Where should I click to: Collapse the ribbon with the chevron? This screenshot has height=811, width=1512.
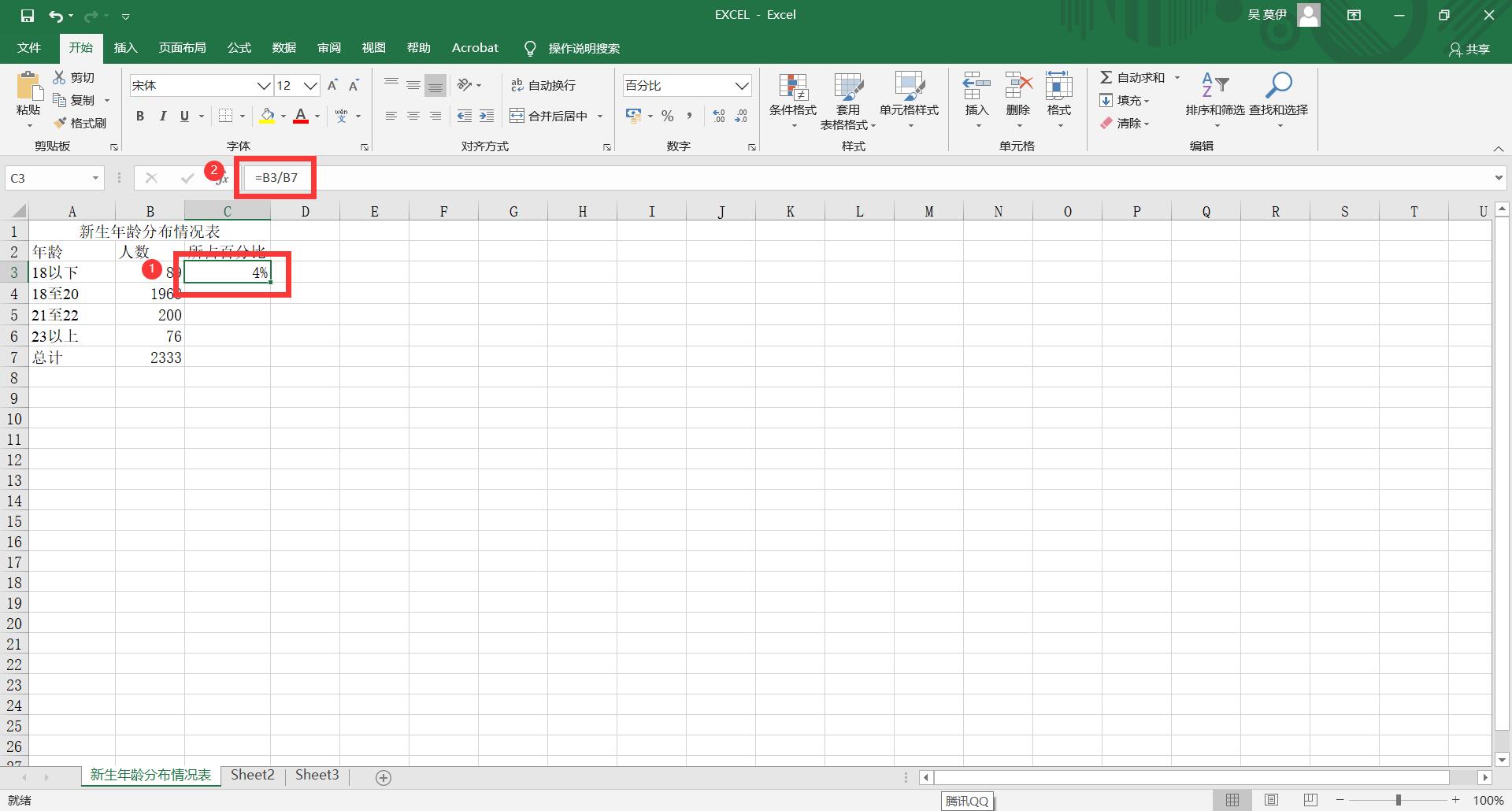pos(1498,148)
